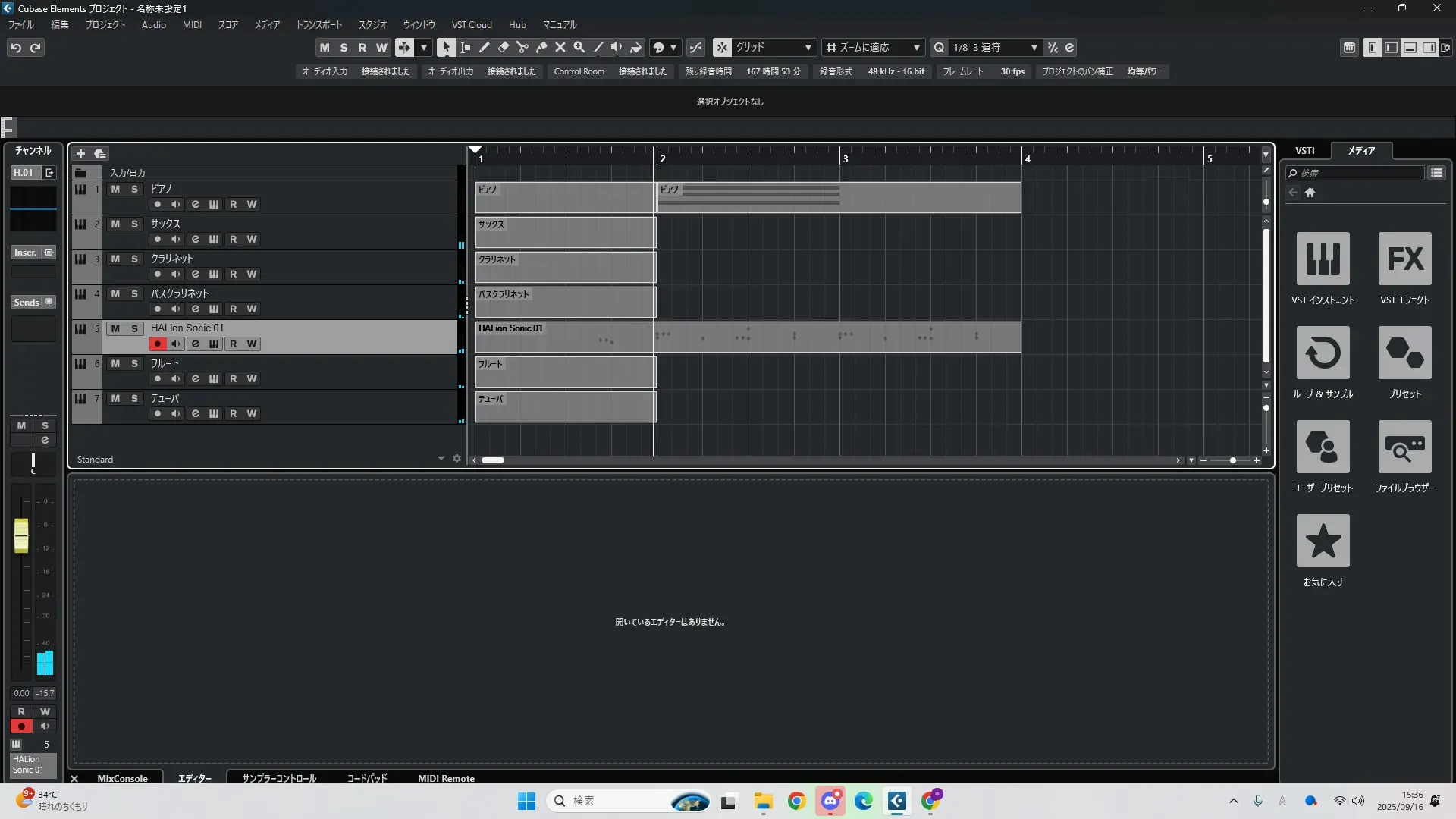This screenshot has width=1456, height=819.
Task: Select the Mute X tool
Action: click(560, 48)
